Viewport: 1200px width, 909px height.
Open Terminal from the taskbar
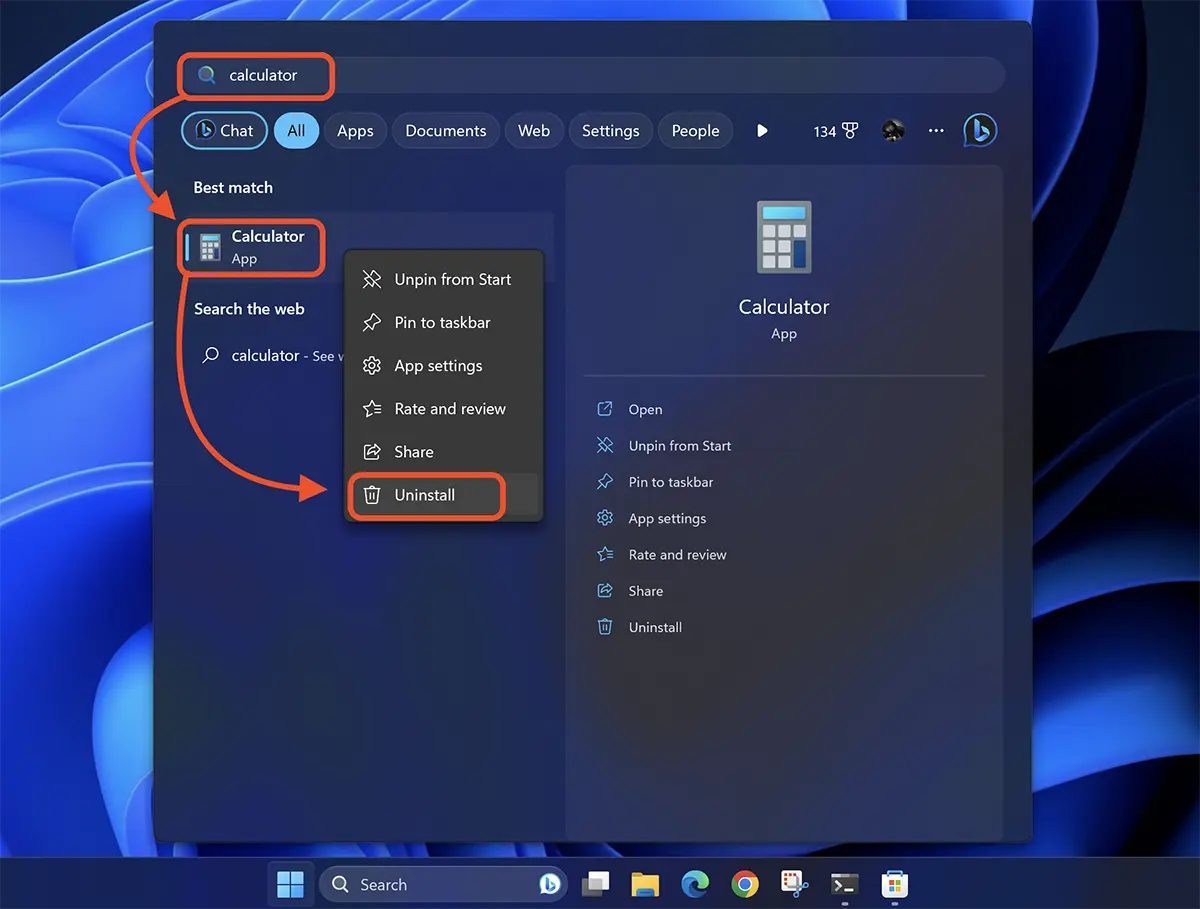tap(845, 884)
